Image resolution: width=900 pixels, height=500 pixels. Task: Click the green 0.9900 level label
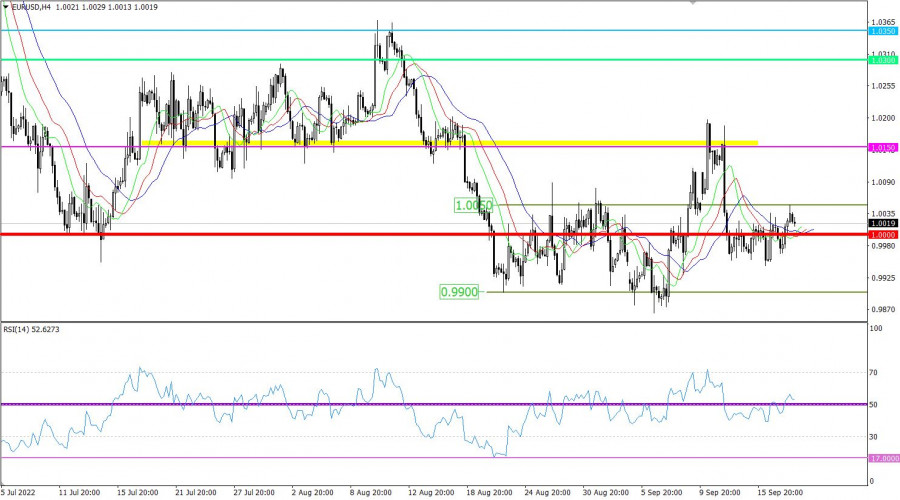[457, 292]
